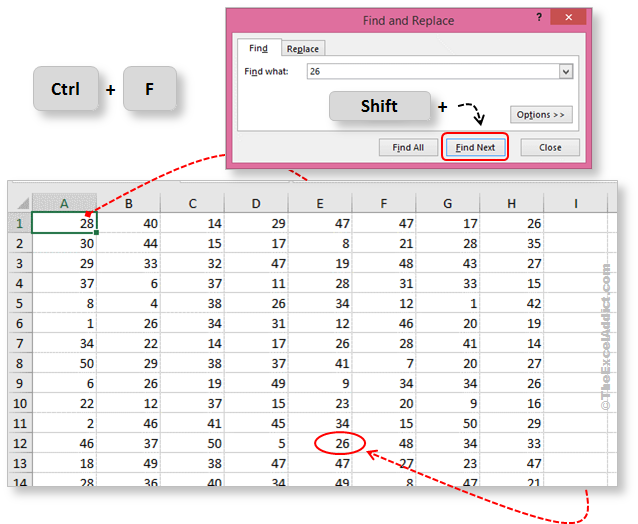The image size is (638, 524).
Task: Click cell G5 containing 1
Action: click(448, 303)
